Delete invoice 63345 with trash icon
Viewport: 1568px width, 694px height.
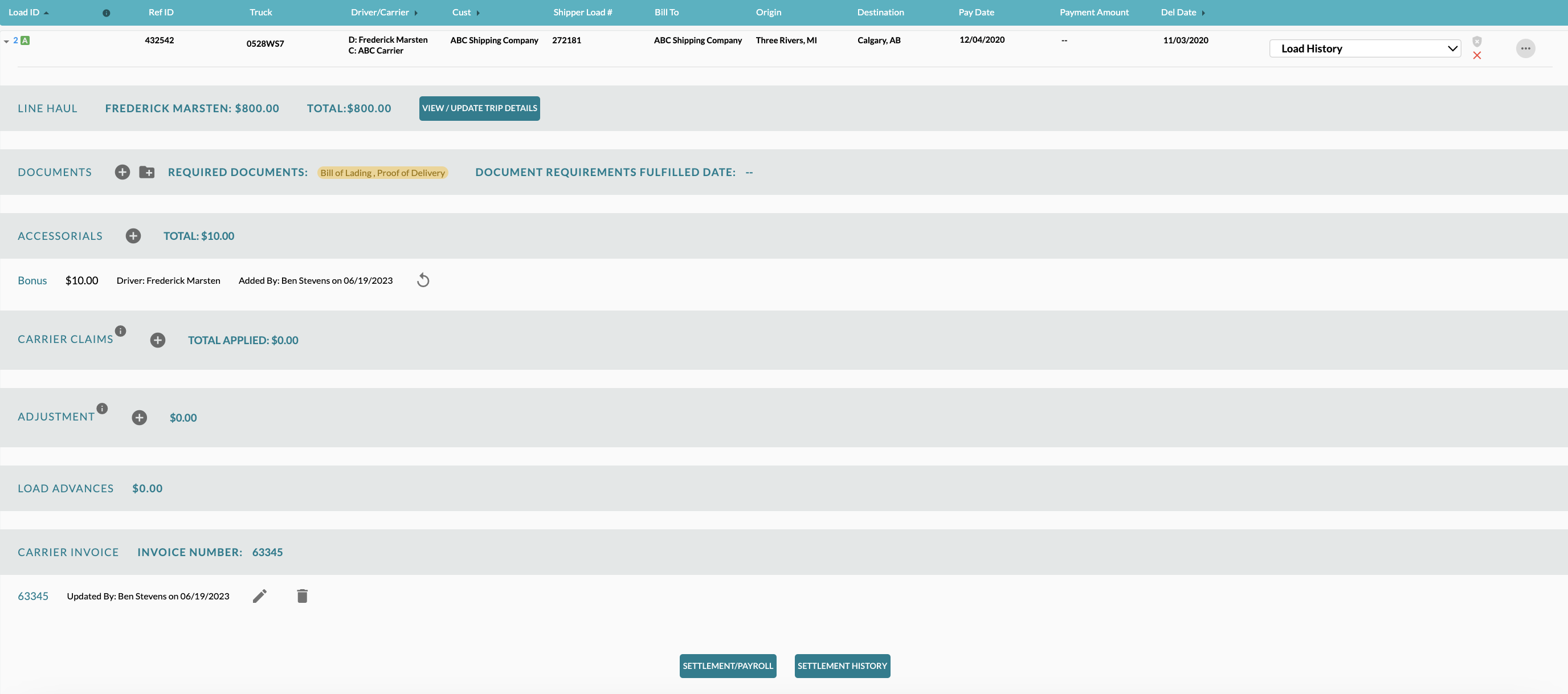coord(303,596)
